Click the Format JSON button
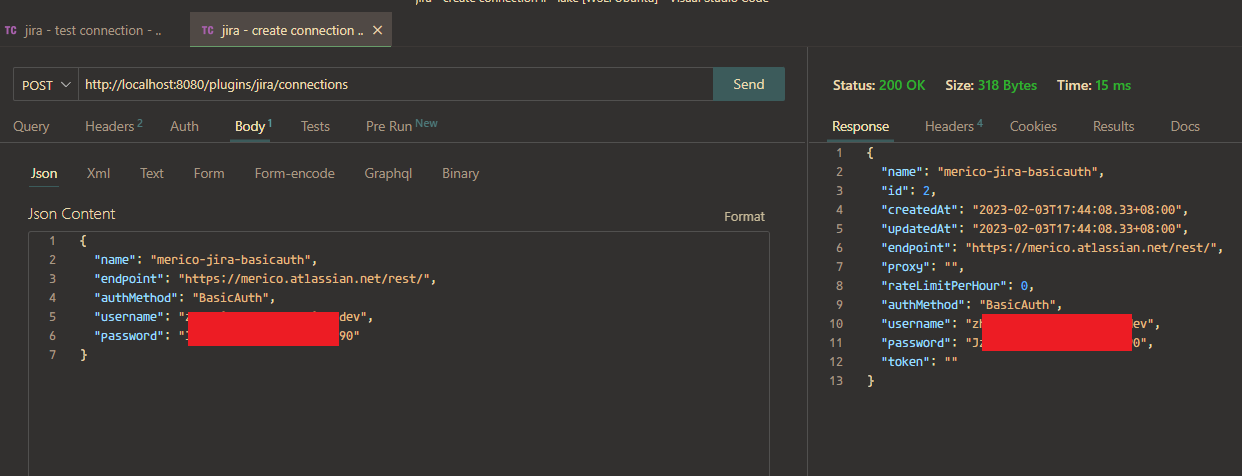1242x476 pixels. click(x=744, y=216)
